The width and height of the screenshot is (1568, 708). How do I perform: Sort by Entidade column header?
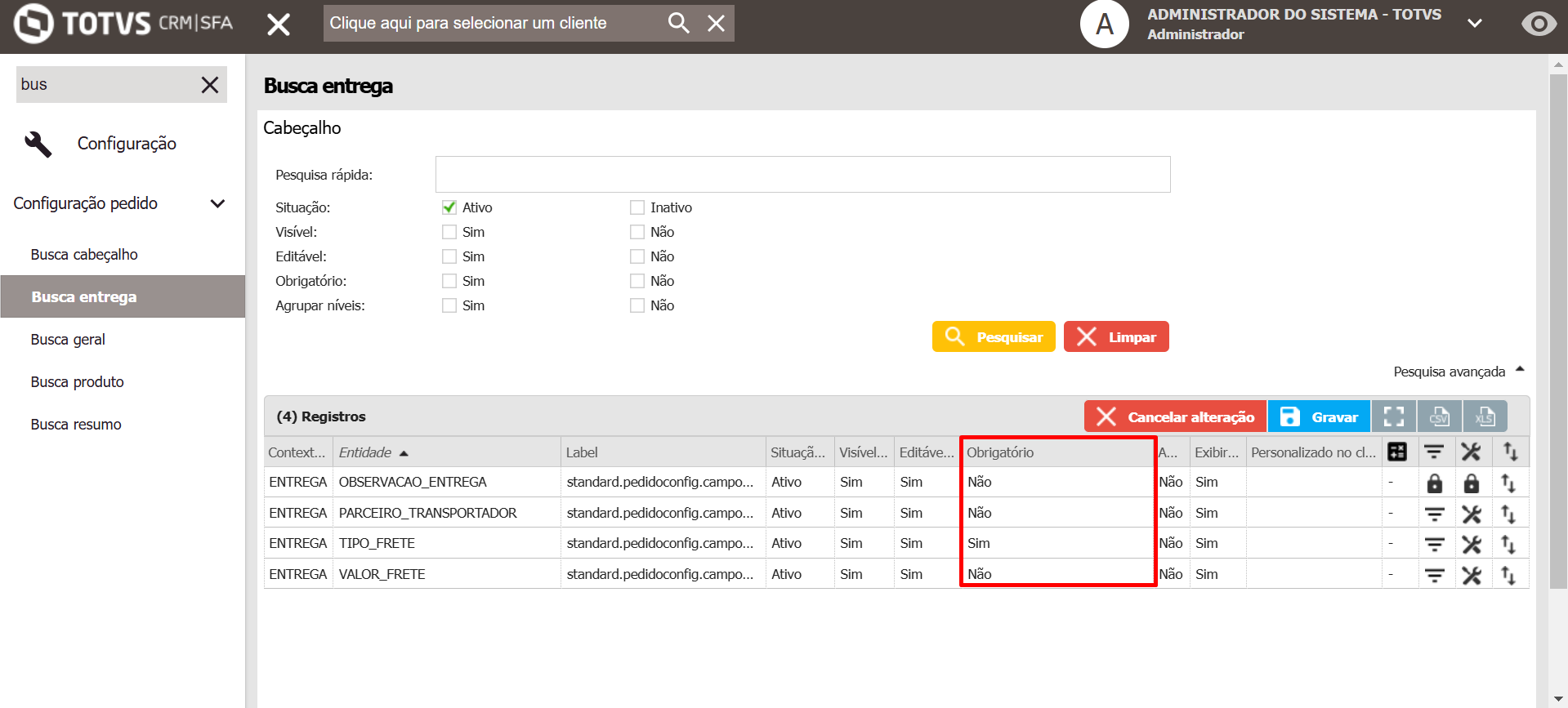point(447,452)
